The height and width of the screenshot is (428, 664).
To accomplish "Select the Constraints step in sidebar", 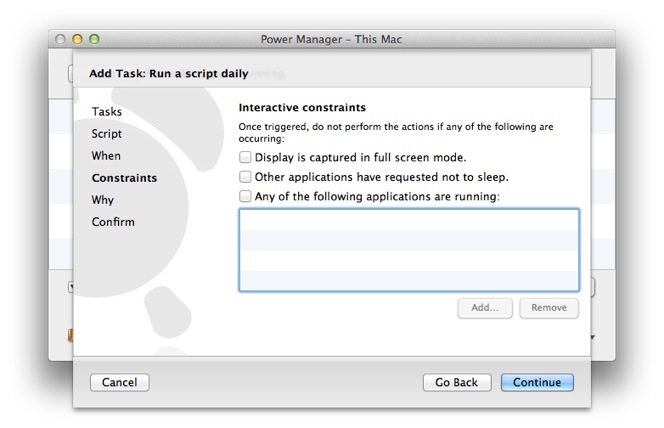I will pos(124,178).
